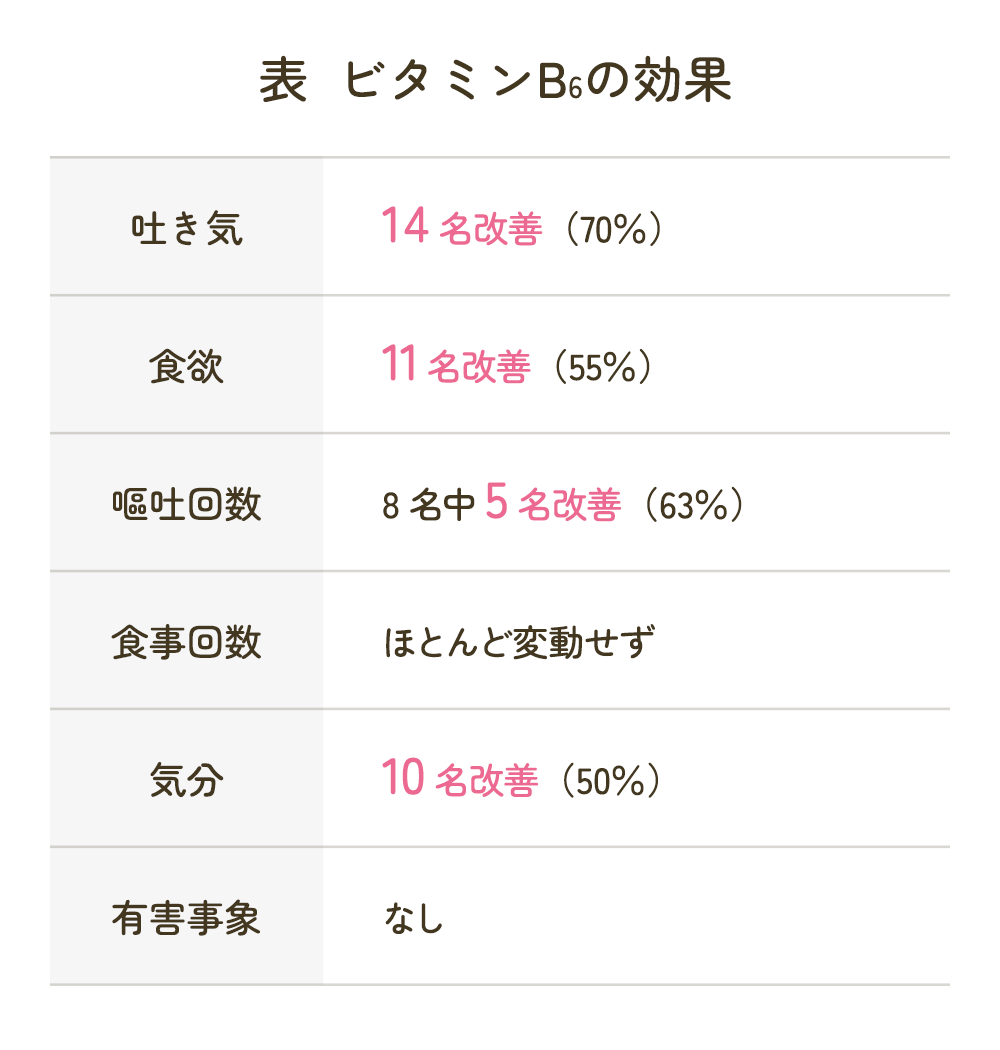This screenshot has height=1050, width=1000.
Task: Click the (70%) percentage value
Action: pos(612,230)
